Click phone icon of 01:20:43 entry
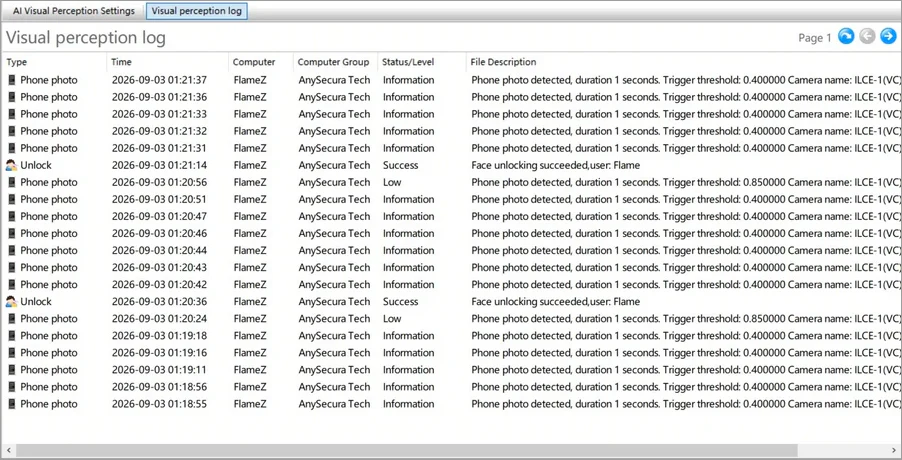This screenshot has width=902, height=460. click(x=12, y=267)
